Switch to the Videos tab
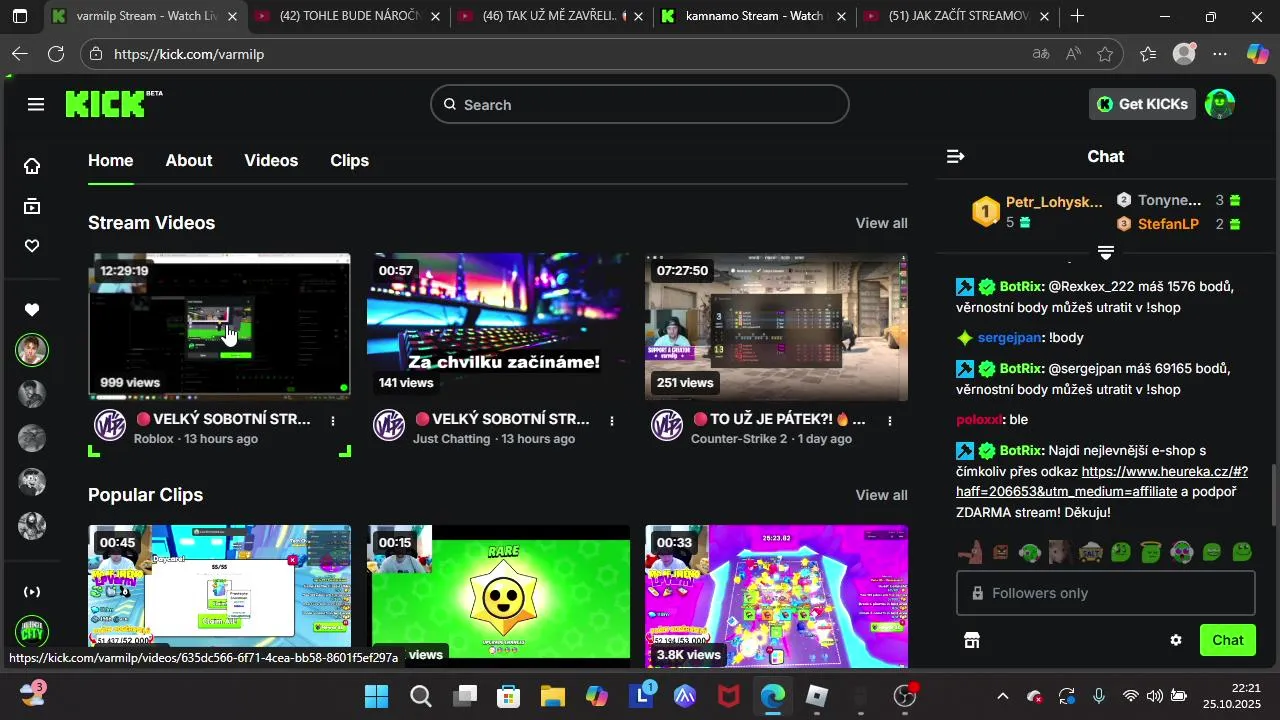 coord(271,160)
